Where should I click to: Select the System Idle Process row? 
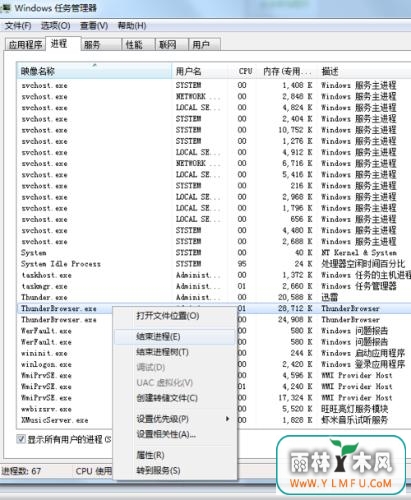(x=213, y=264)
